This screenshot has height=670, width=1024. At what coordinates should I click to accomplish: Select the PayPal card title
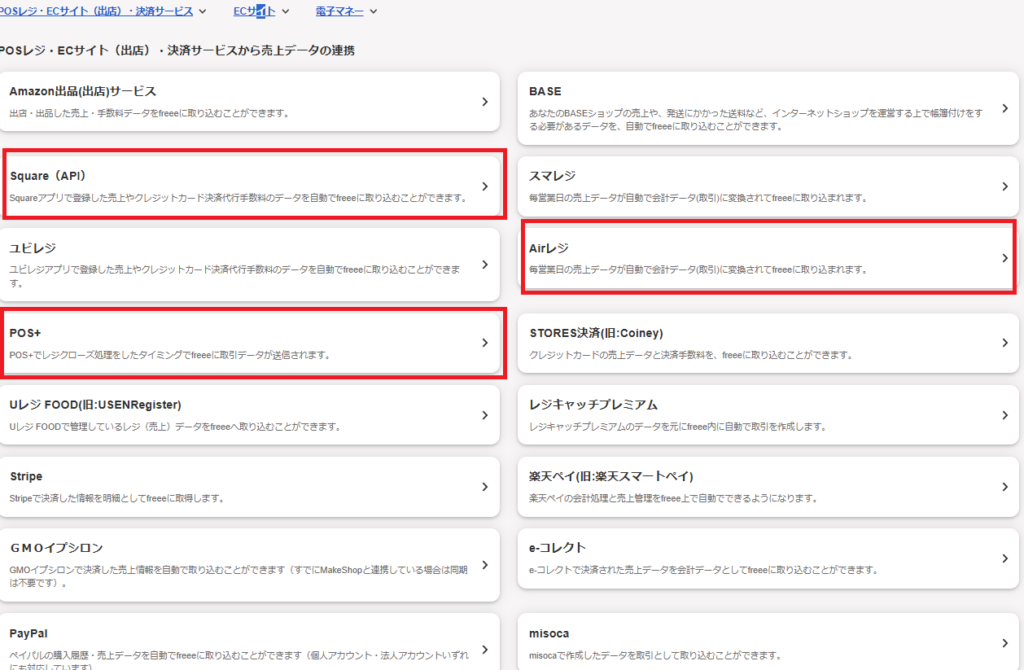click(29, 633)
